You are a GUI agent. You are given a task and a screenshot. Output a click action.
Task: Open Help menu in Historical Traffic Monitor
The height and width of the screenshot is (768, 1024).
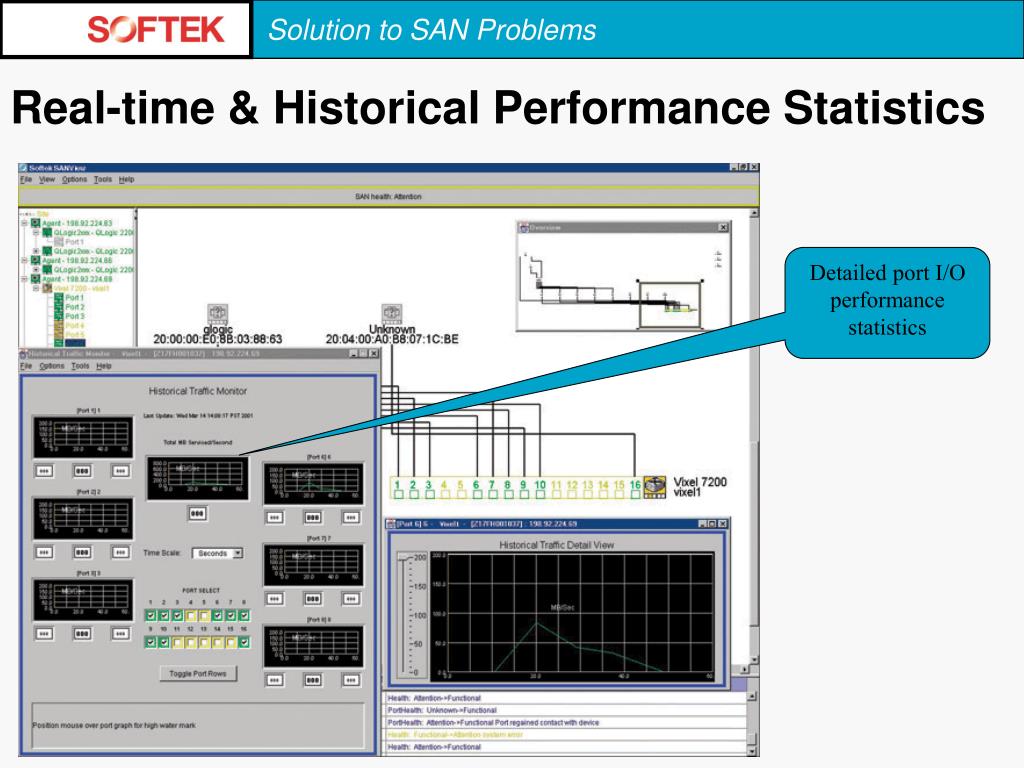pos(104,366)
